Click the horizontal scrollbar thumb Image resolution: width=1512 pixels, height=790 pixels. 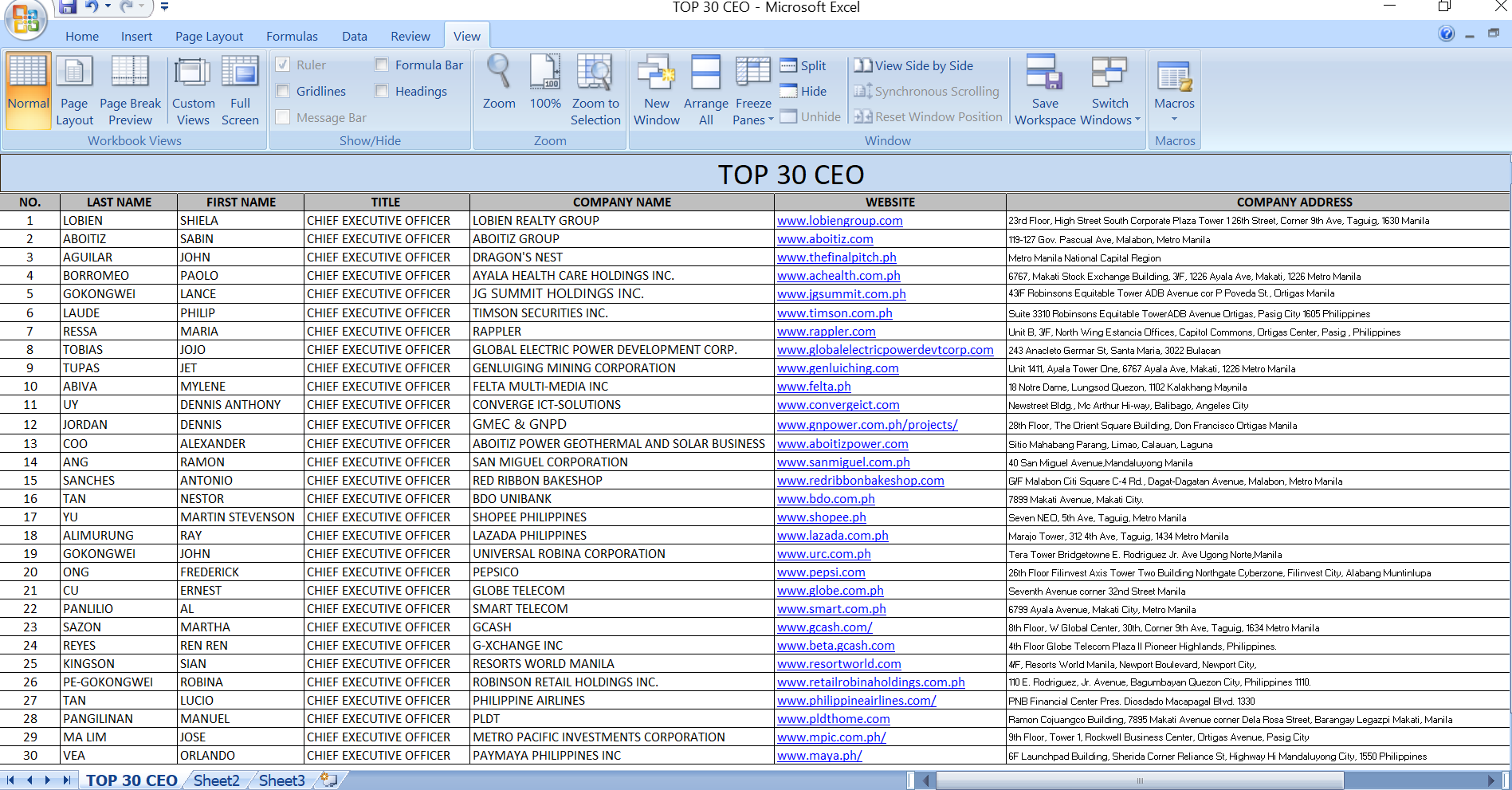click(1140, 780)
